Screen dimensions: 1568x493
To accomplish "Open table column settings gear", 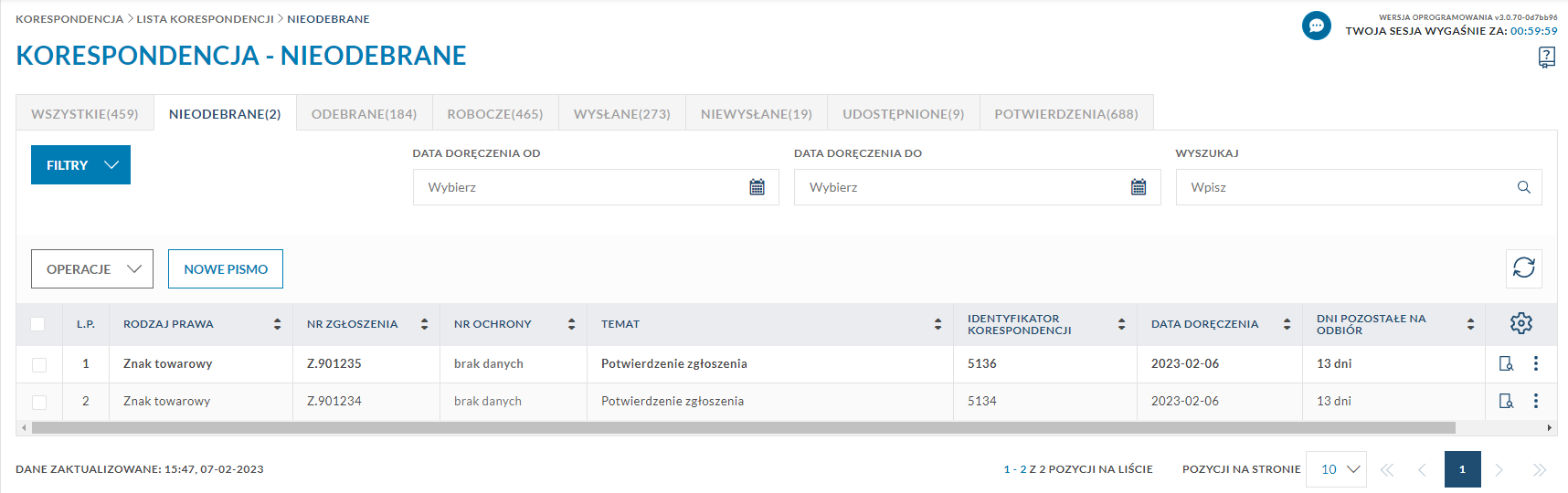I will coord(1520,323).
